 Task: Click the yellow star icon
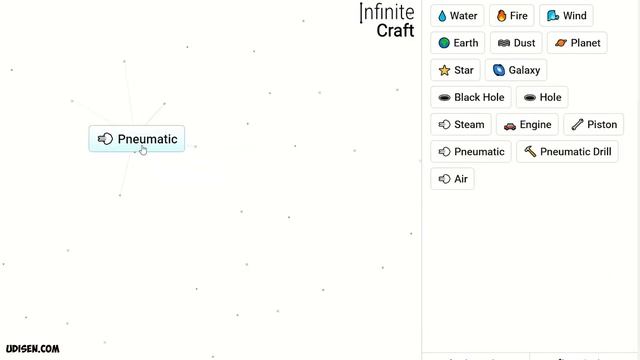(444, 70)
